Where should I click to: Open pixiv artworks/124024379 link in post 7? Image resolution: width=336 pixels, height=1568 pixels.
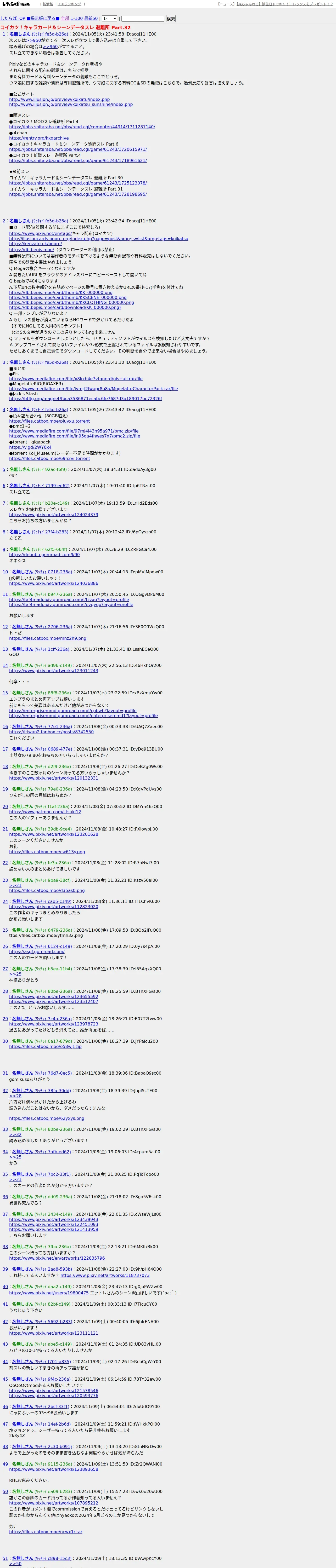[x=54, y=514]
